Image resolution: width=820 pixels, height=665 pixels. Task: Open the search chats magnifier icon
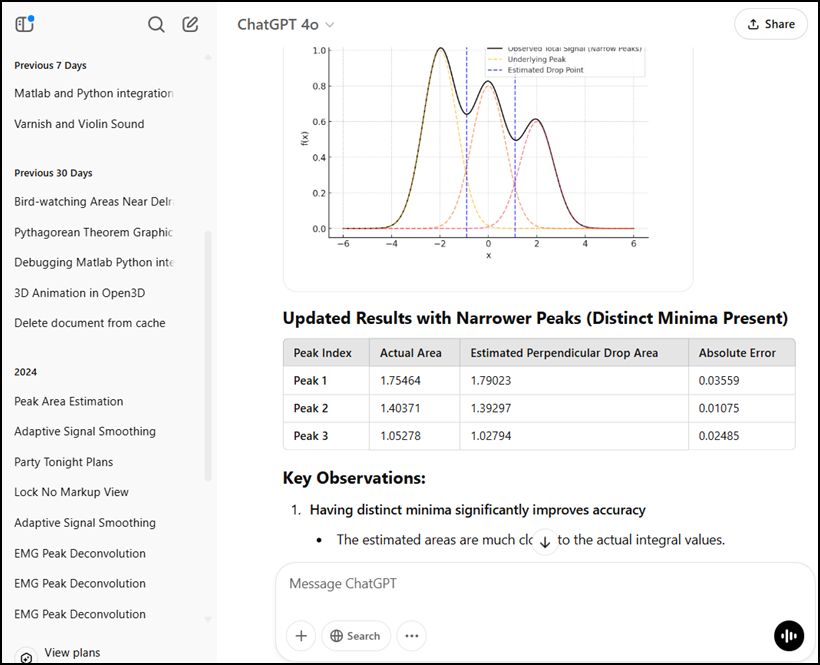156,24
